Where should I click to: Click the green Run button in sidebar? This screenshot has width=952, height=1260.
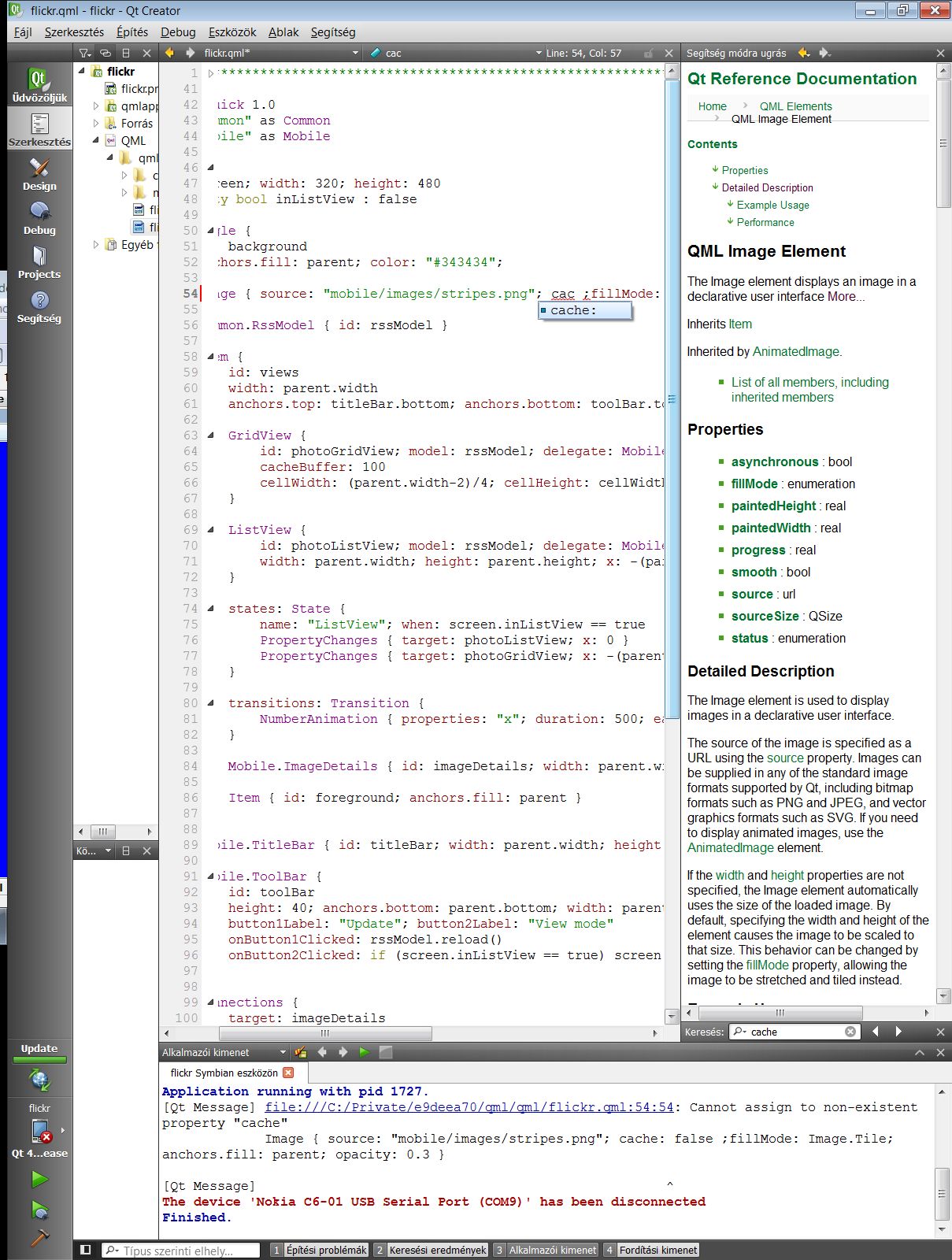39,1179
